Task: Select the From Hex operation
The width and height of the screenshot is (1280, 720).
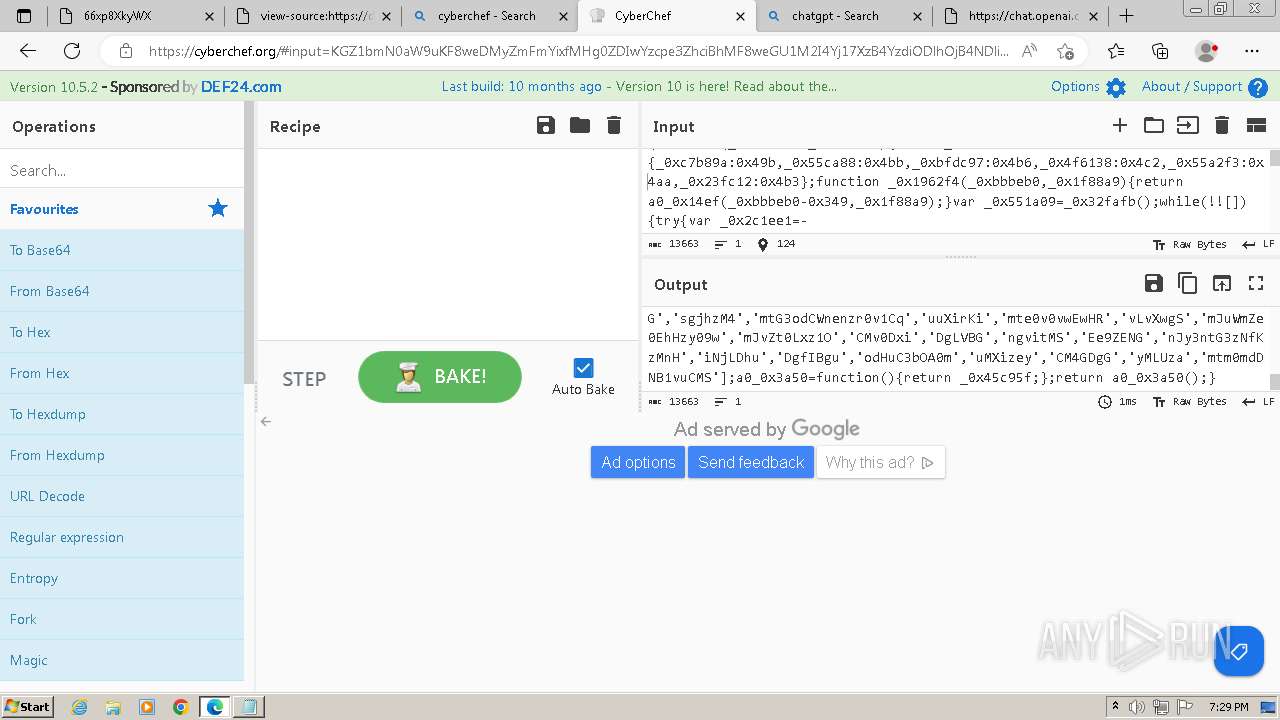Action: tap(122, 373)
